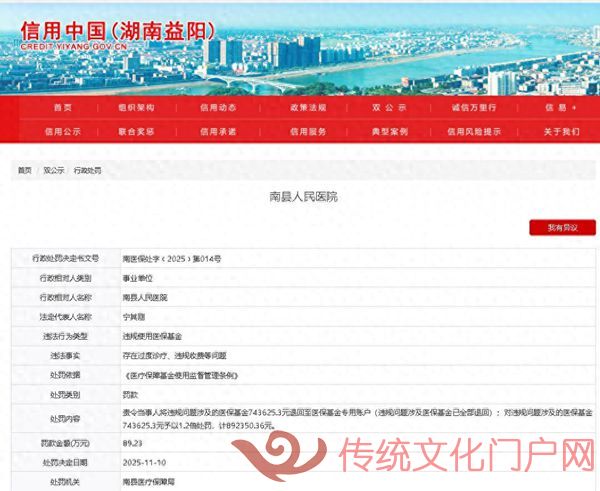
Task: Open 信用服务 menu item
Action: click(x=308, y=132)
